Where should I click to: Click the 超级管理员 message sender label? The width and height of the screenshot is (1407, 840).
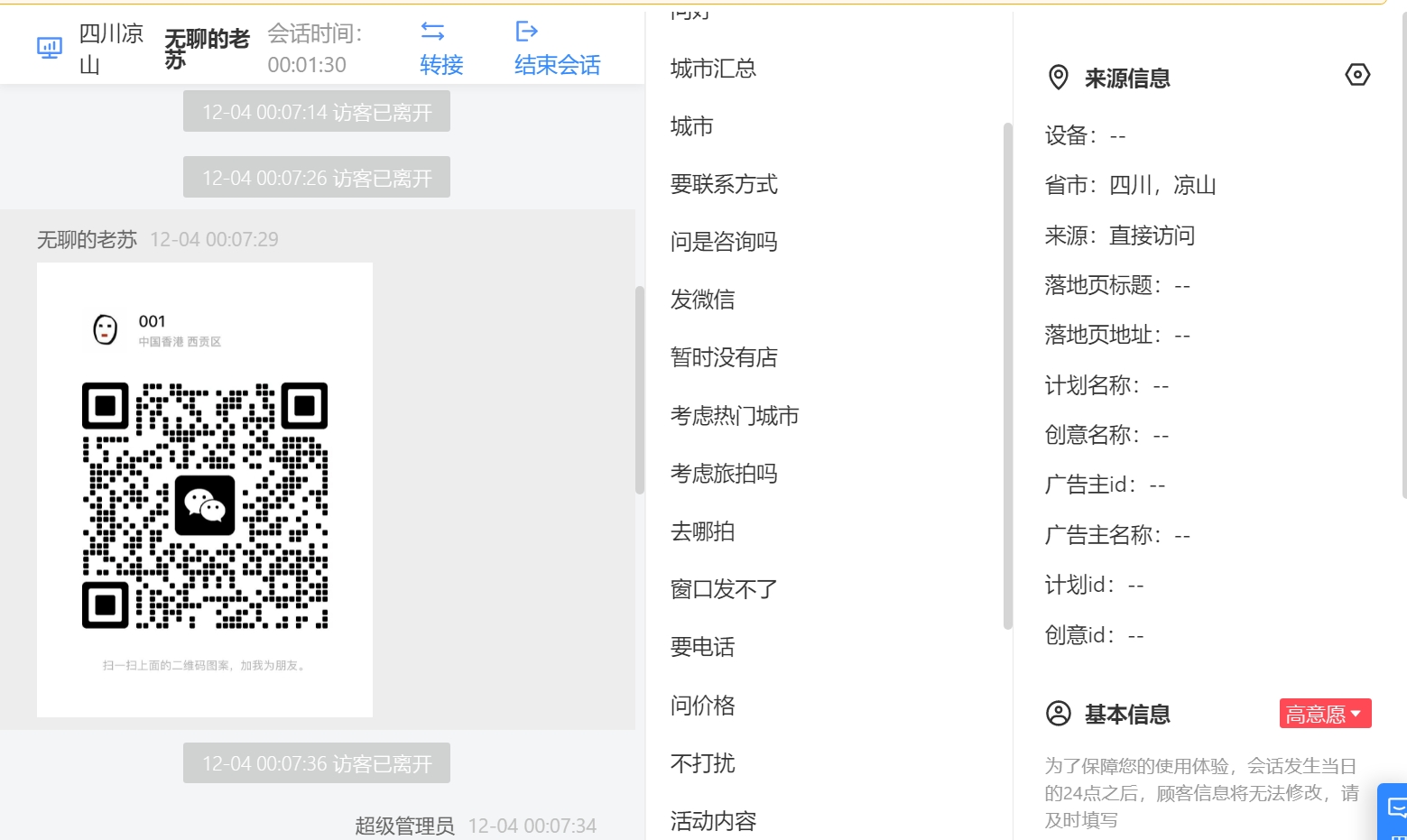tap(404, 826)
